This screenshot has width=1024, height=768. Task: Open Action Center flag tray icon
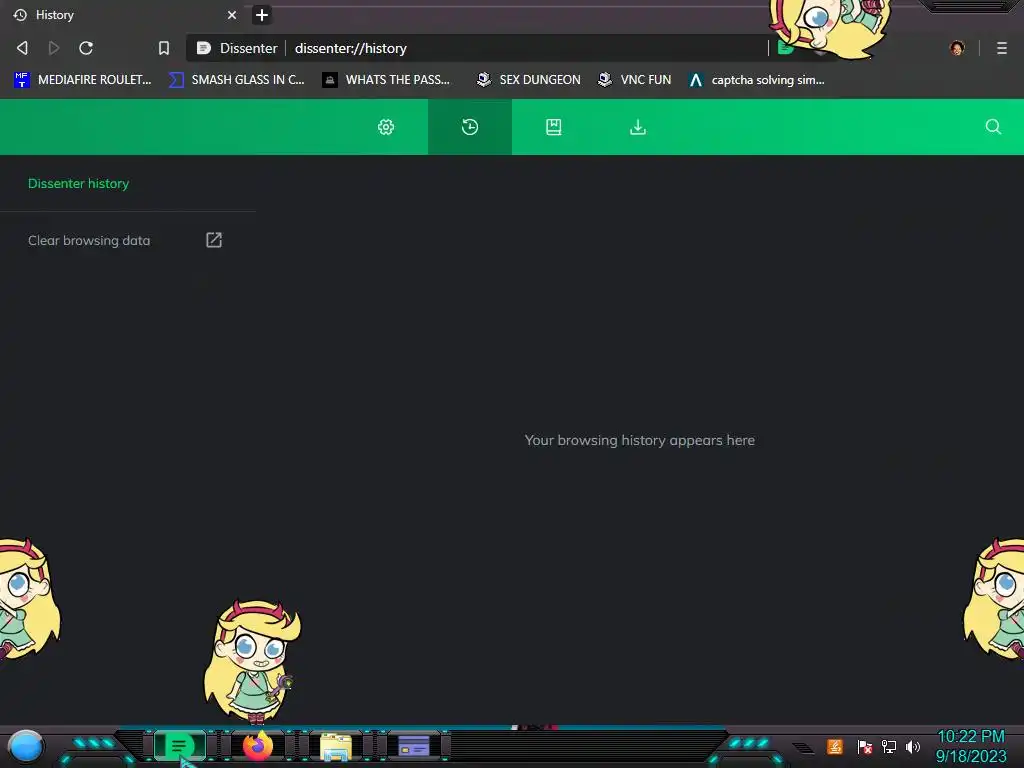pyautogui.click(x=865, y=746)
